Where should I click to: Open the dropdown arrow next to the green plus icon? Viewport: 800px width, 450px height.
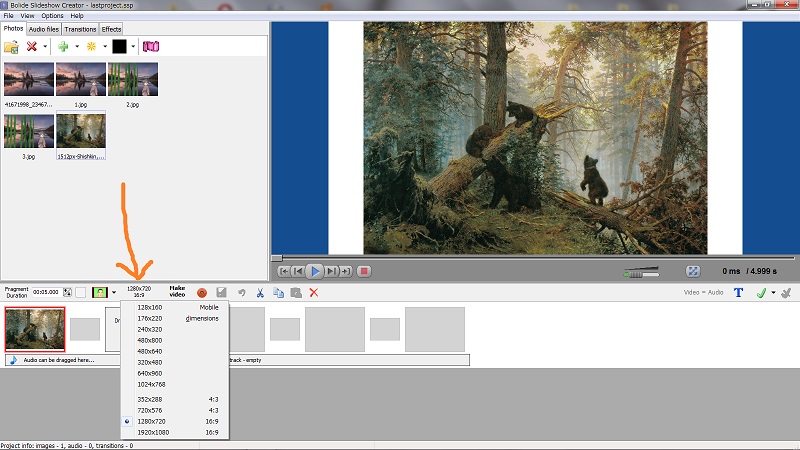[77, 46]
